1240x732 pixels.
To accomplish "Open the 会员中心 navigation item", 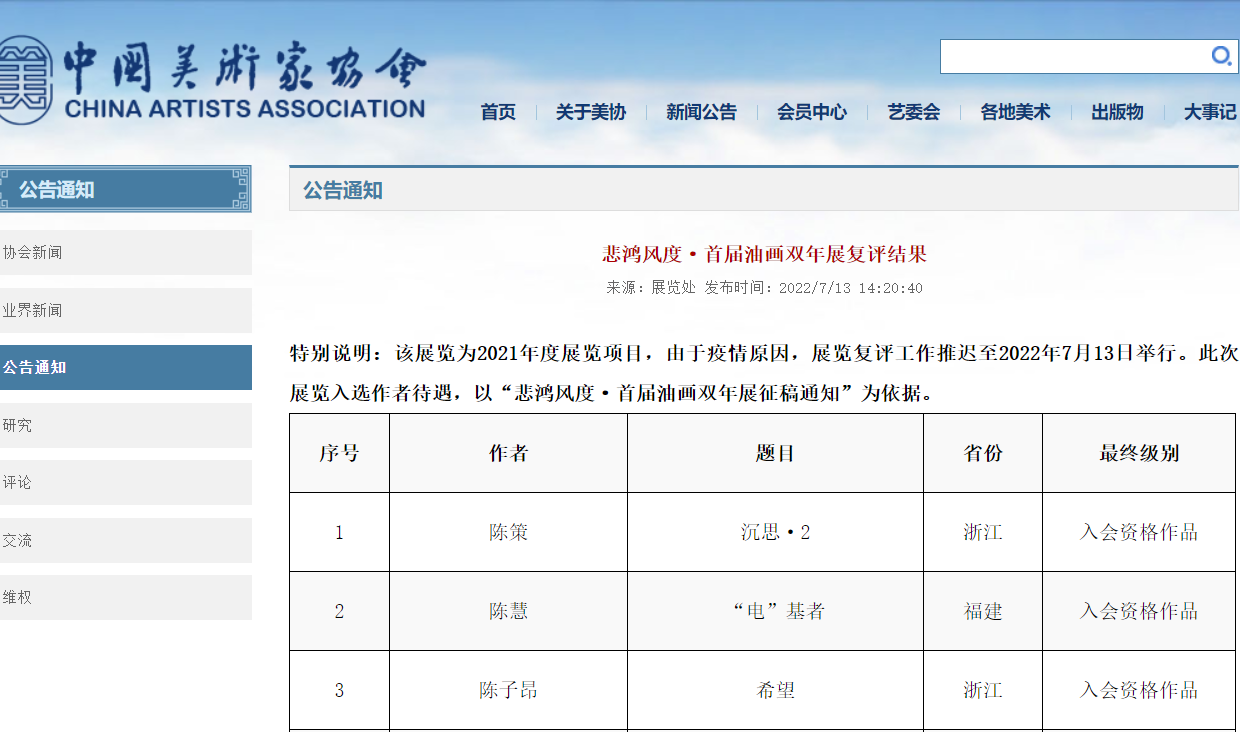I will (811, 112).
